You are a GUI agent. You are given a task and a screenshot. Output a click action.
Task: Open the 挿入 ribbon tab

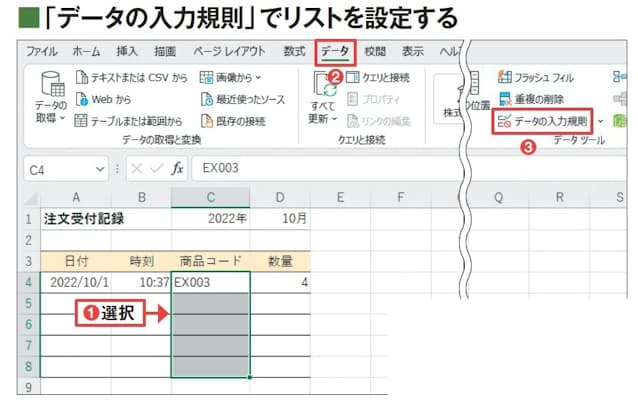127,51
